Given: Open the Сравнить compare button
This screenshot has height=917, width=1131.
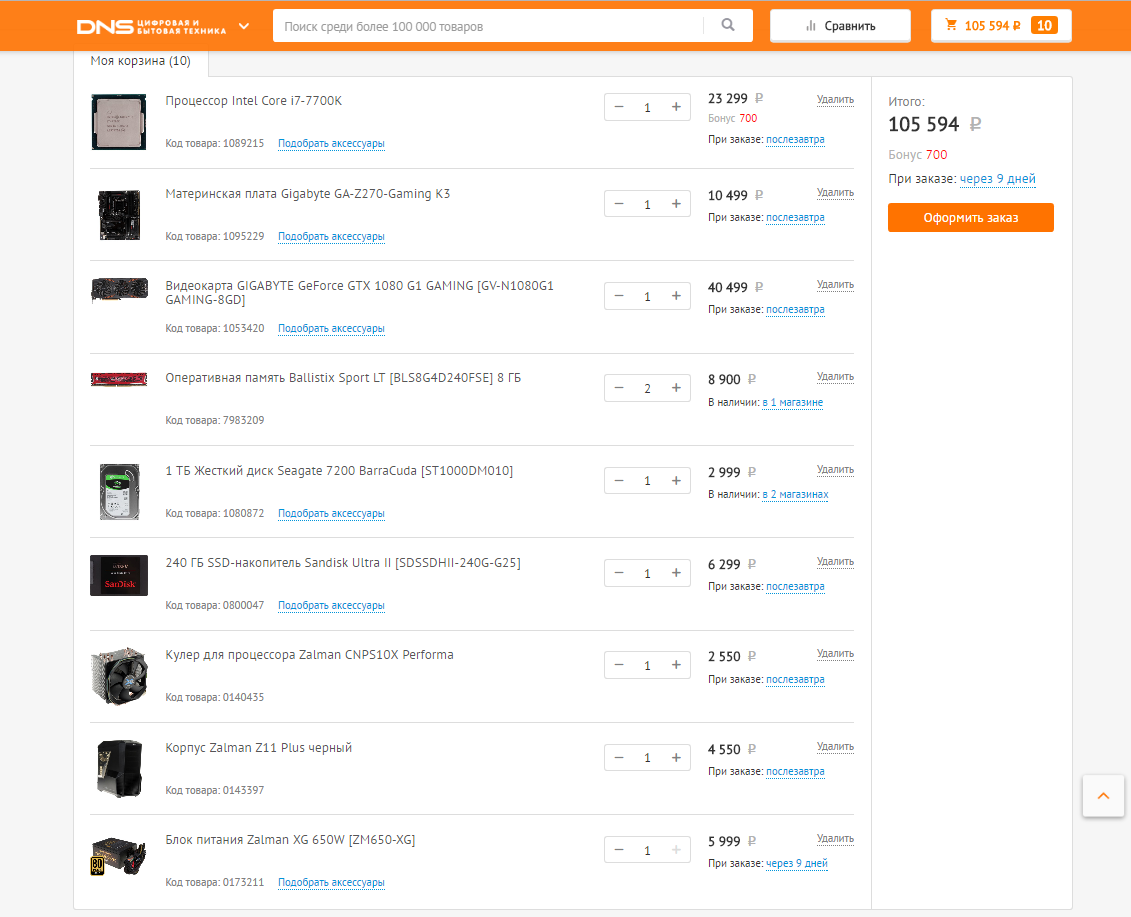Looking at the screenshot, I should tap(840, 26).
